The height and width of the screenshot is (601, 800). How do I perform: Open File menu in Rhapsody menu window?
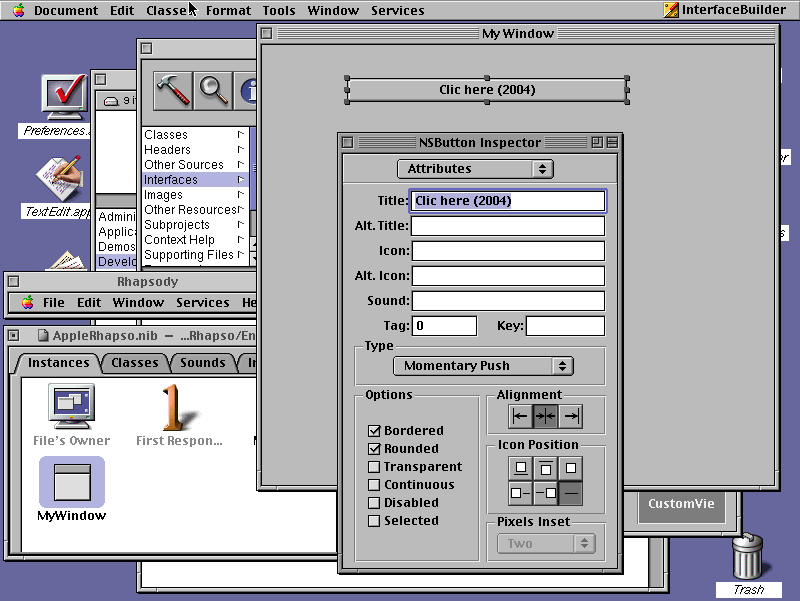[x=54, y=303]
